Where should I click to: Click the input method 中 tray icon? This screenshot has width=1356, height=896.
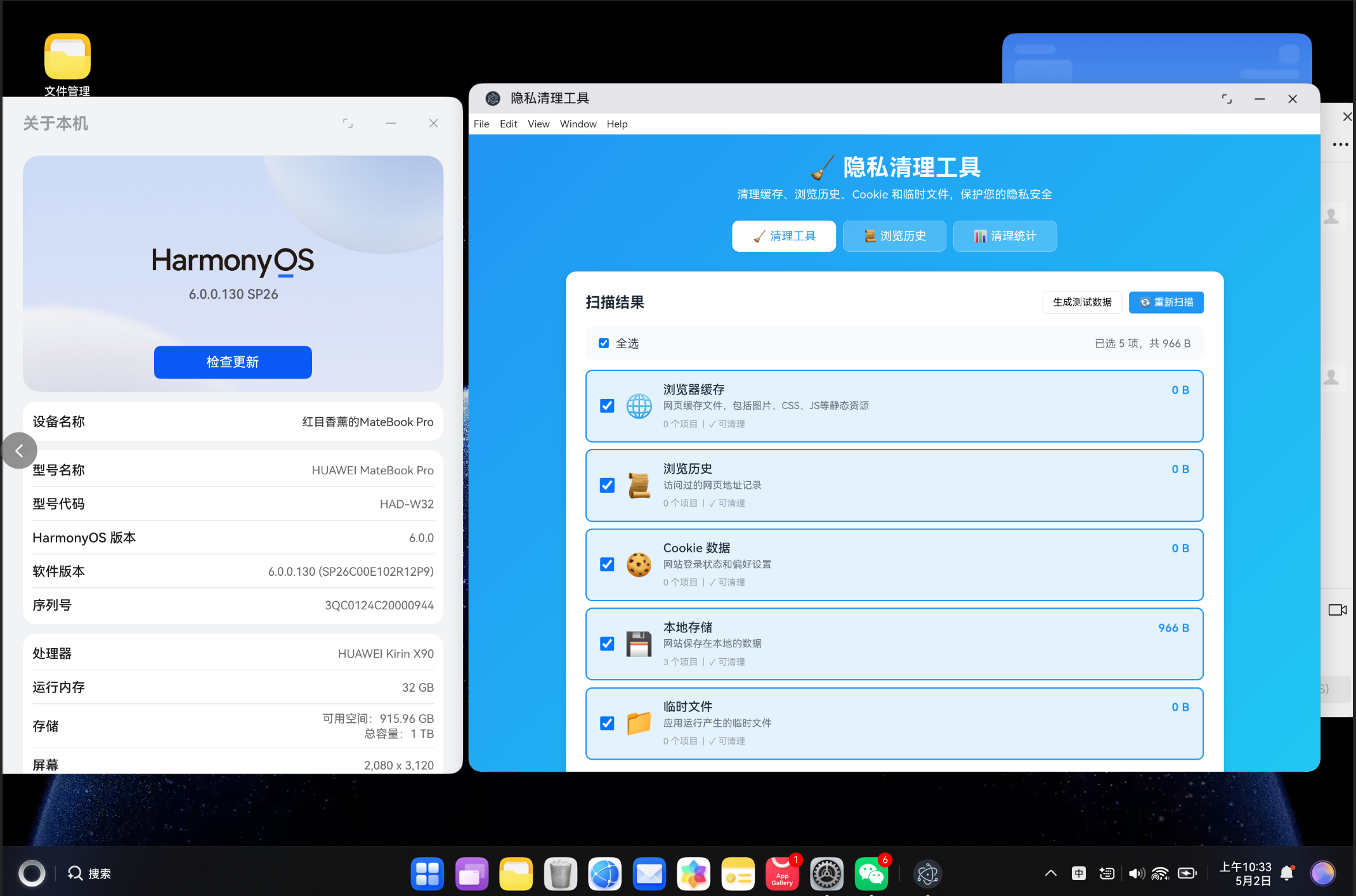[x=1079, y=873]
